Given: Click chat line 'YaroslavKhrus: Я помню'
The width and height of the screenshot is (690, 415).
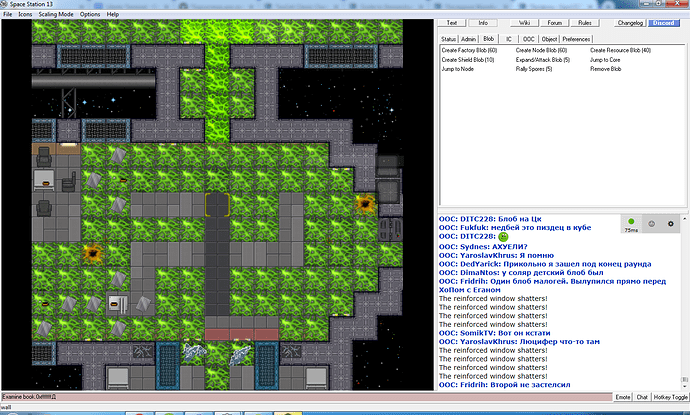Looking at the screenshot, I should click(x=496, y=256).
